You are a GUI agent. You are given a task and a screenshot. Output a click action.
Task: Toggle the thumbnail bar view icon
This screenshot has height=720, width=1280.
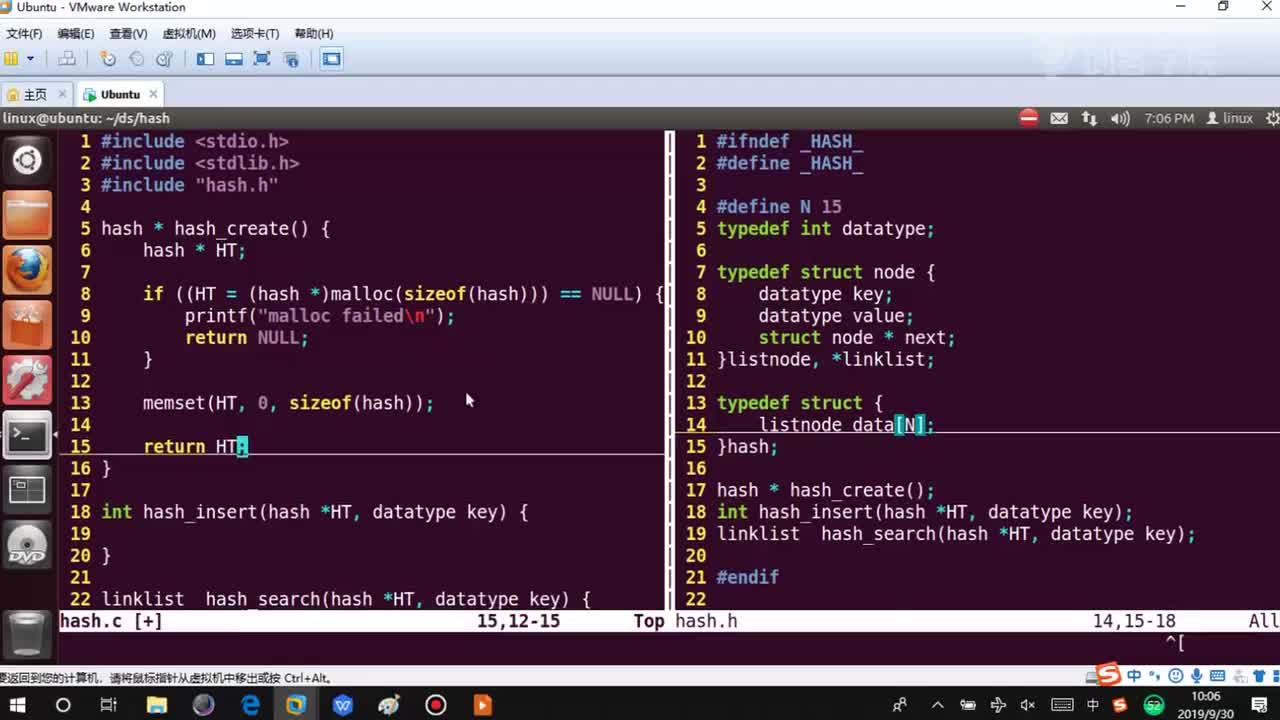click(234, 59)
